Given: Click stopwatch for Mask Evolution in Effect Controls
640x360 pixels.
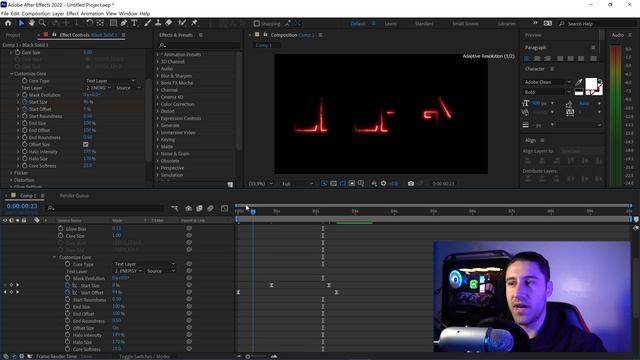Looking at the screenshot, I should 24,95.
